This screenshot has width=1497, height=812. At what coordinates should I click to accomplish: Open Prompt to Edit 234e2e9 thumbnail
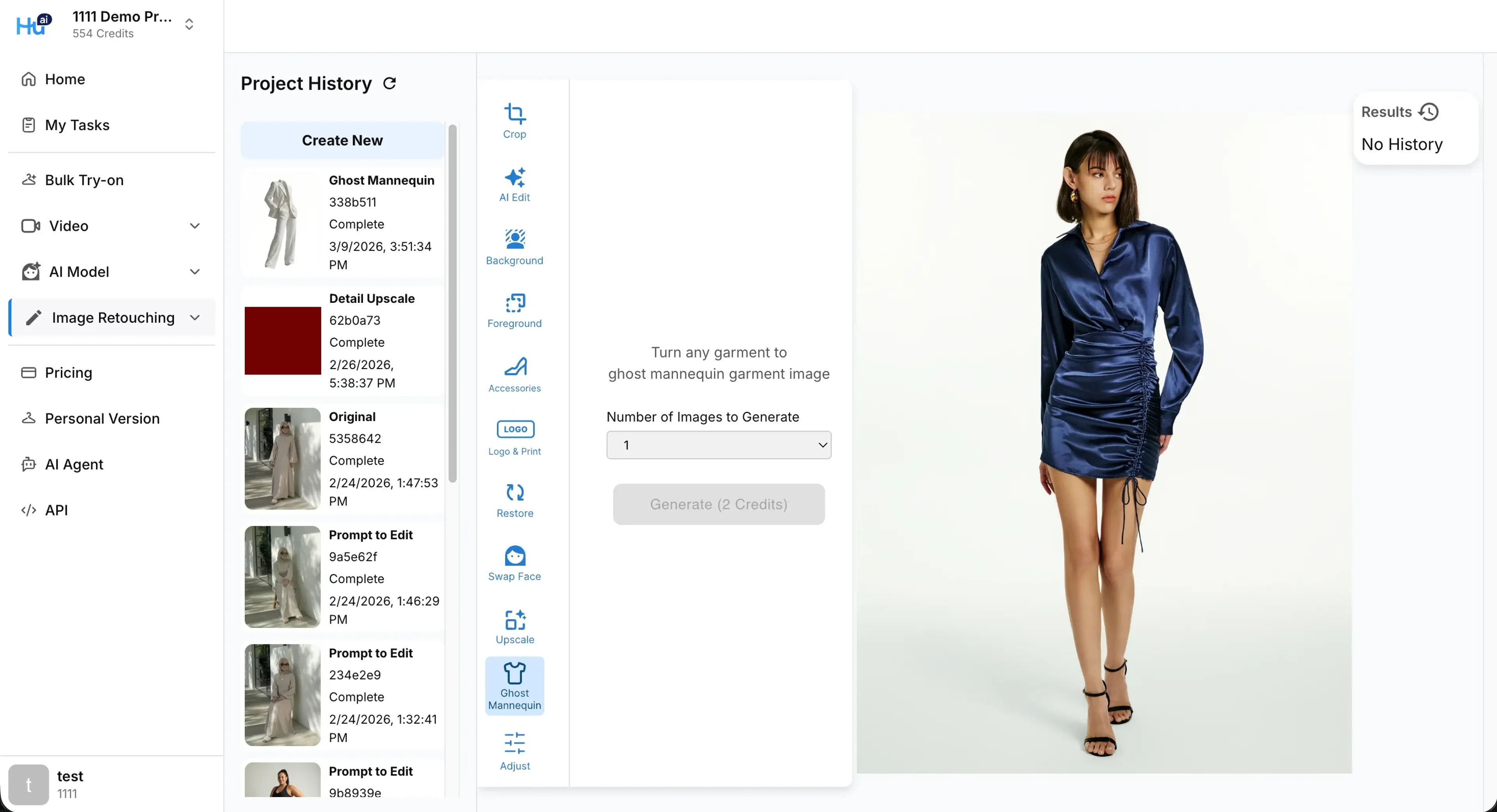coord(282,695)
